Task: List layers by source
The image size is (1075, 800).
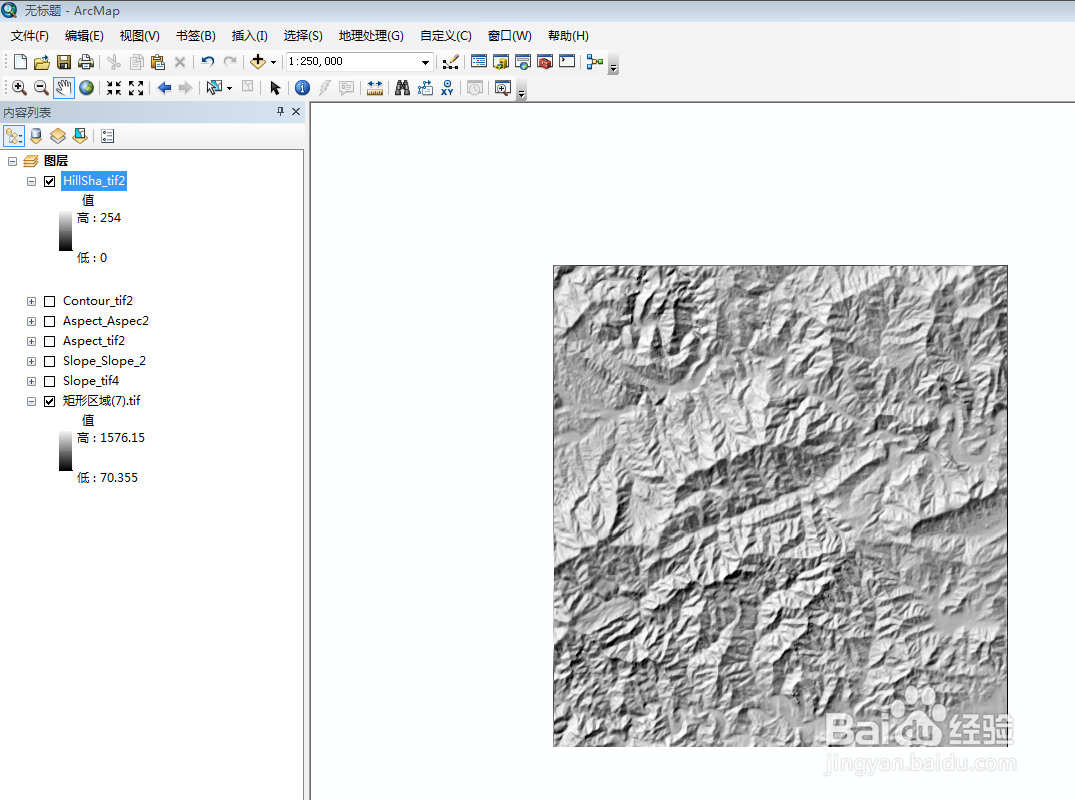Action: click(36, 136)
